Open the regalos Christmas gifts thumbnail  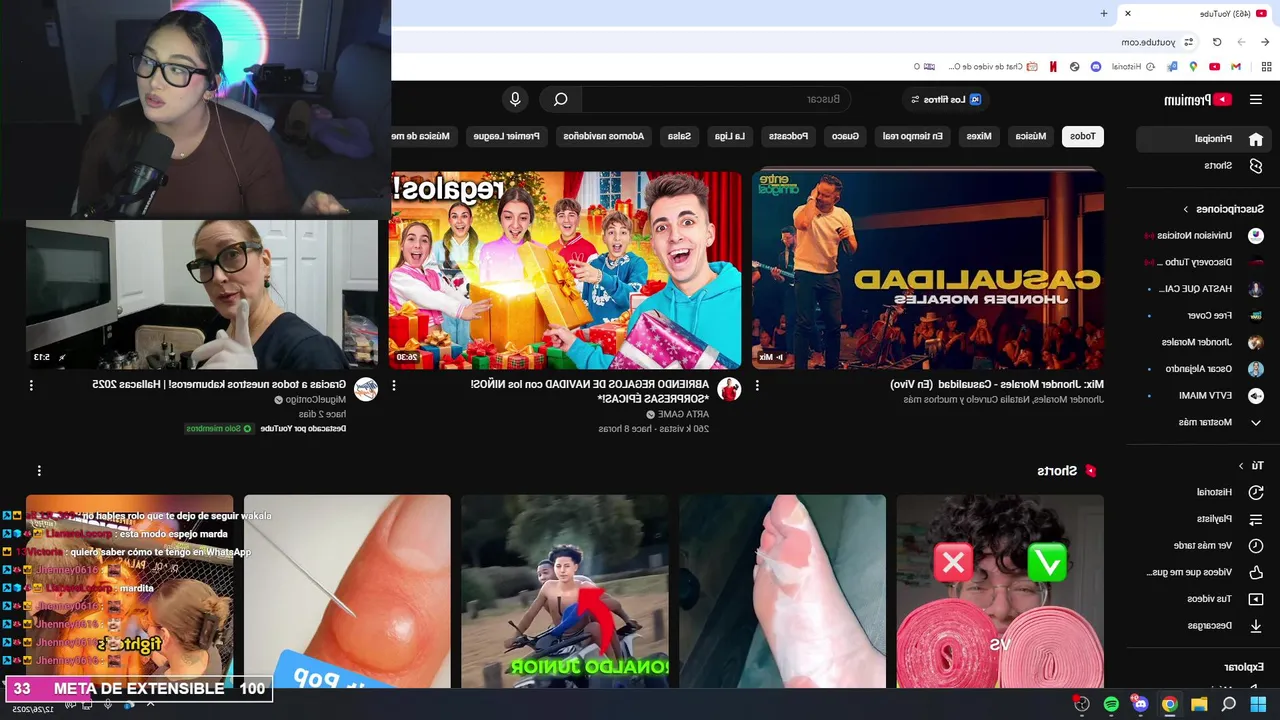click(x=565, y=271)
